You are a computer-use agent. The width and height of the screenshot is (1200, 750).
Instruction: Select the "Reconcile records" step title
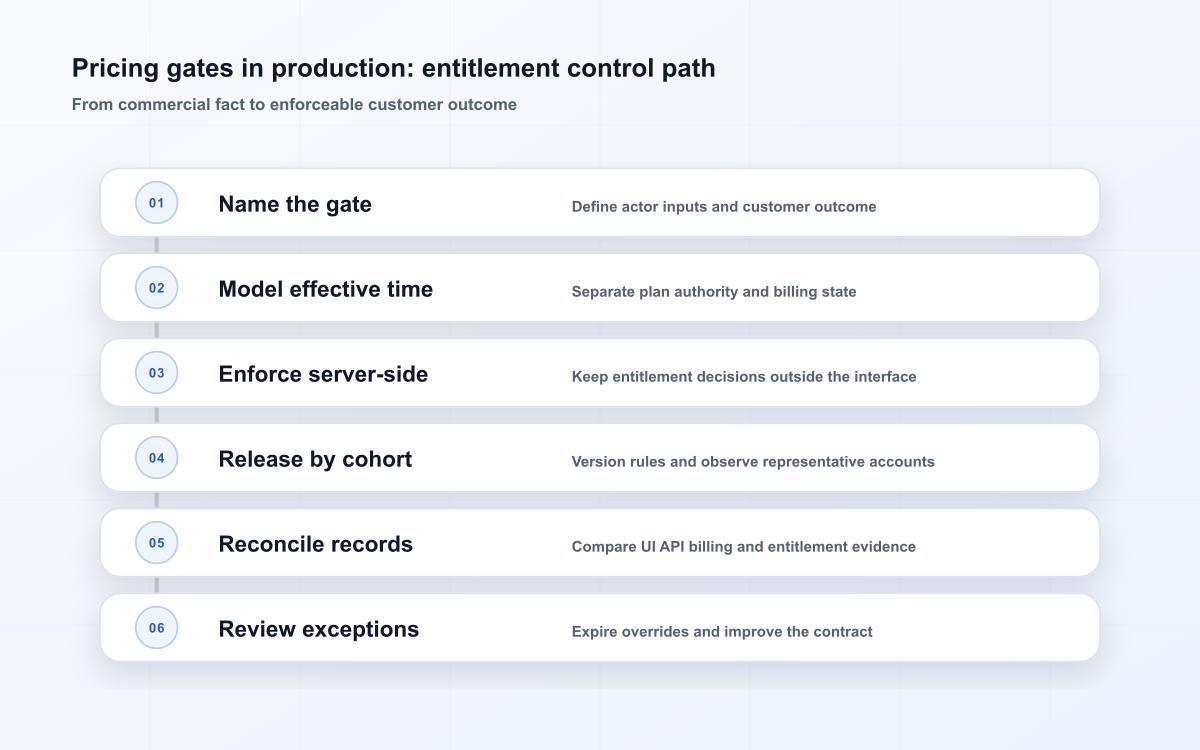tap(315, 544)
